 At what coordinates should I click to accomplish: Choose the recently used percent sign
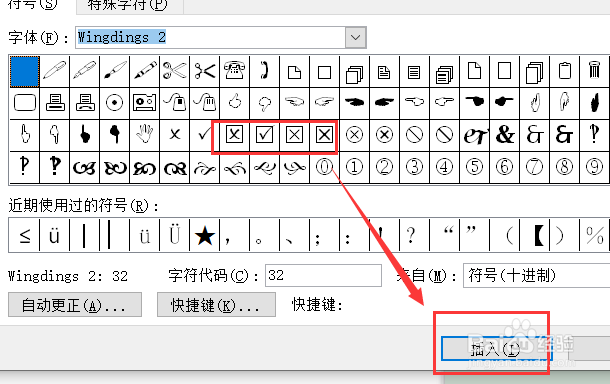594,235
